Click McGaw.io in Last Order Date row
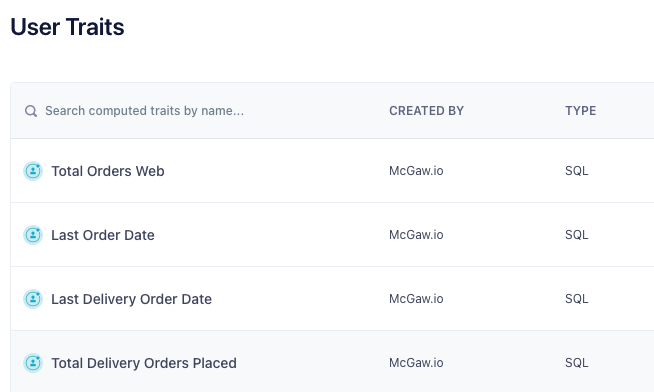Image resolution: width=654 pixels, height=392 pixels. pos(416,235)
